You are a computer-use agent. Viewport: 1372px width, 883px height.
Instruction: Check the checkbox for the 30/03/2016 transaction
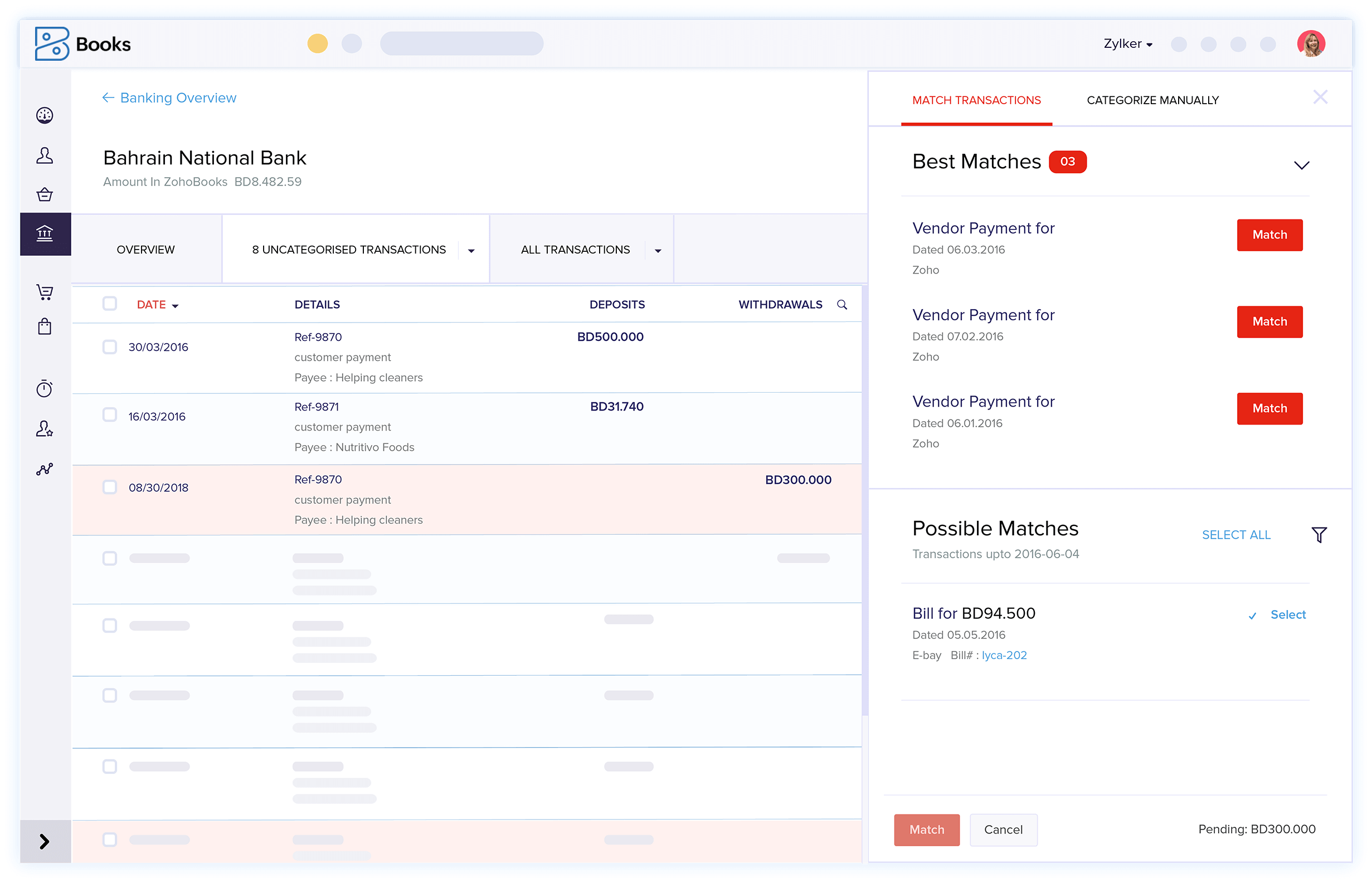(x=110, y=347)
